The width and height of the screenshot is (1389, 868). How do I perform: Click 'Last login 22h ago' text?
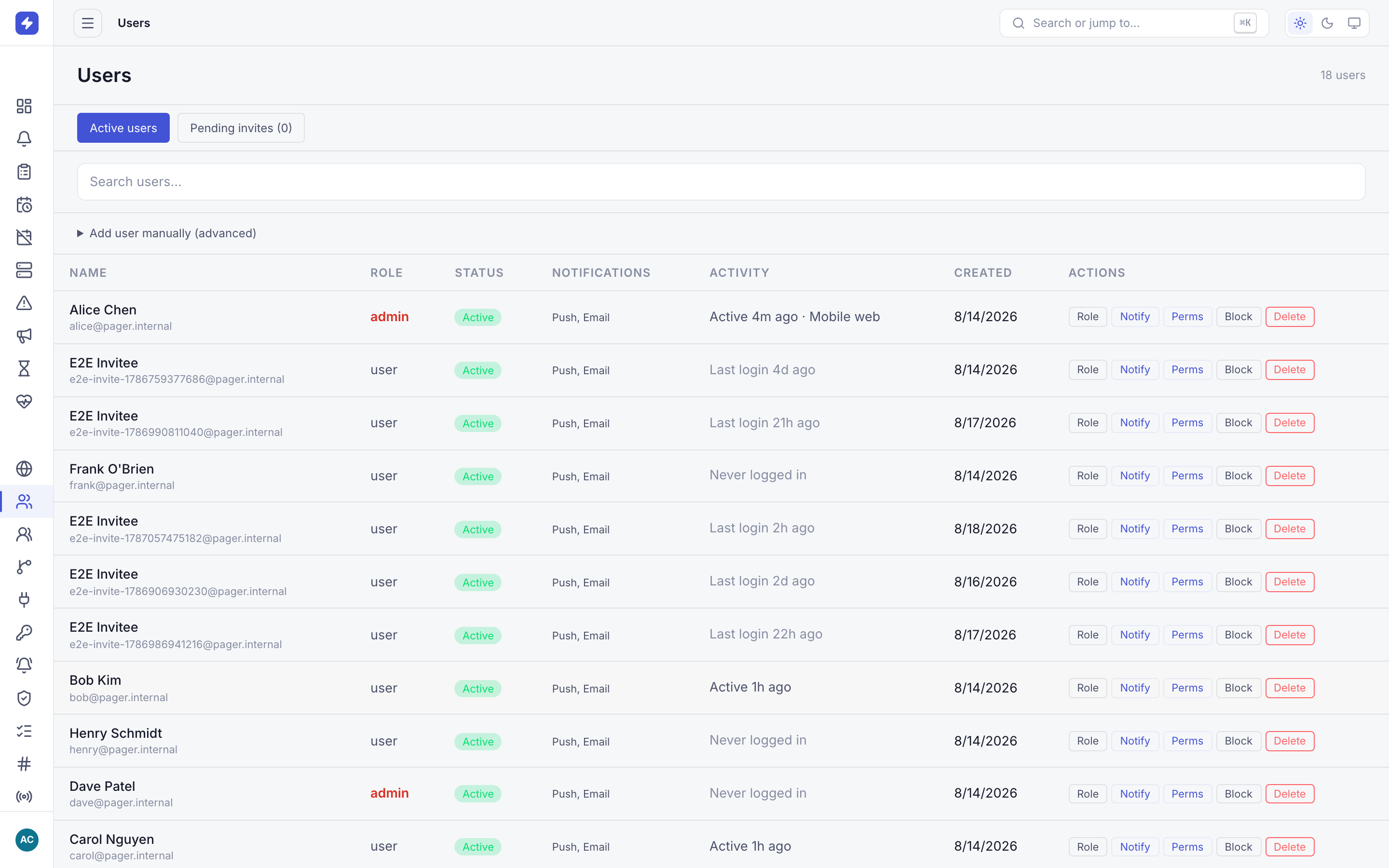tap(766, 634)
